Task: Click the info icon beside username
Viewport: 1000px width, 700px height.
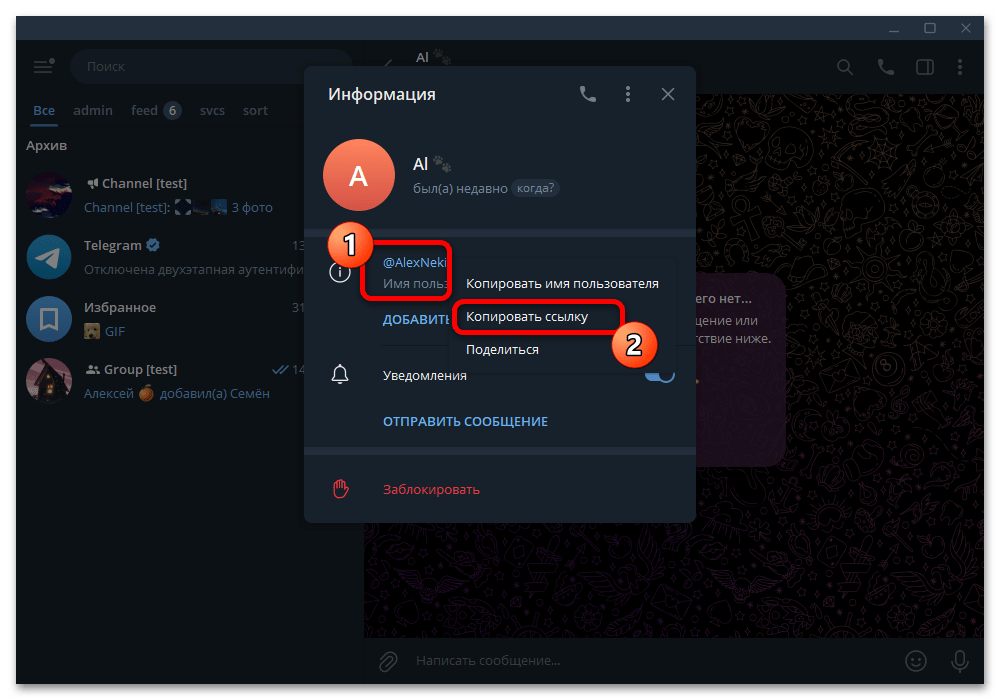Action: pos(340,272)
